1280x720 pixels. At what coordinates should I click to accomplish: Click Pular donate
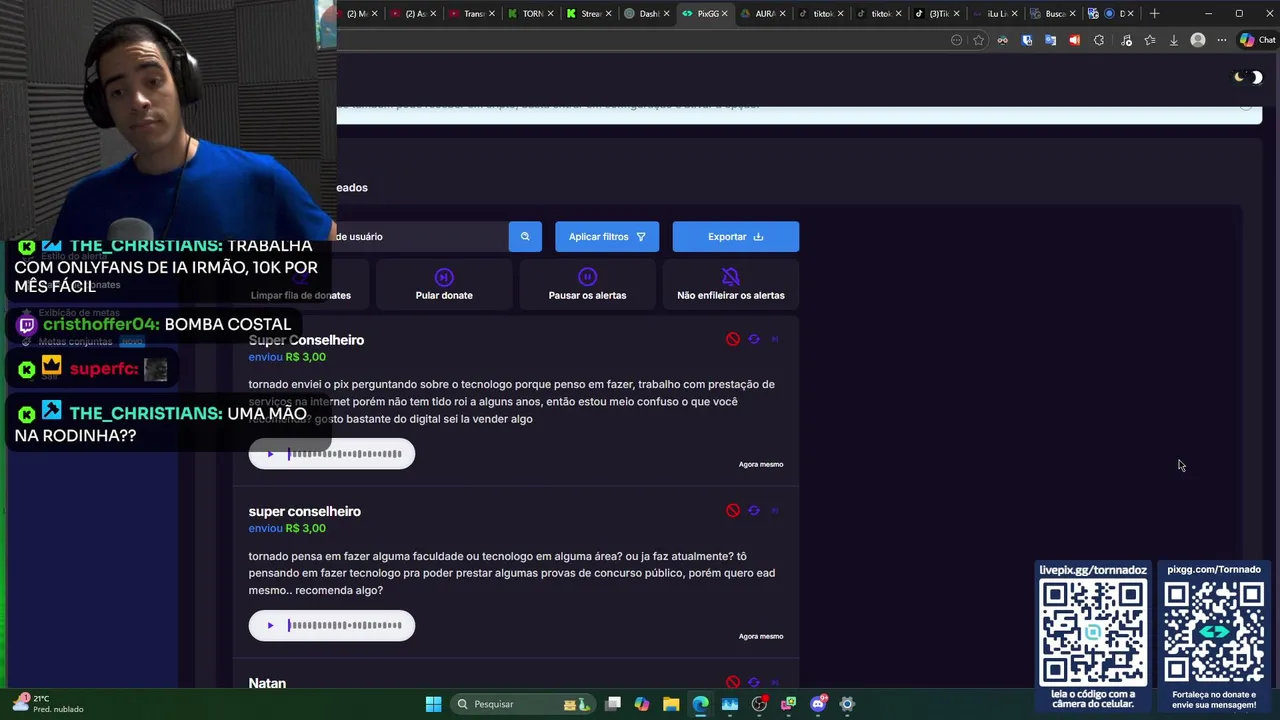[x=444, y=284]
